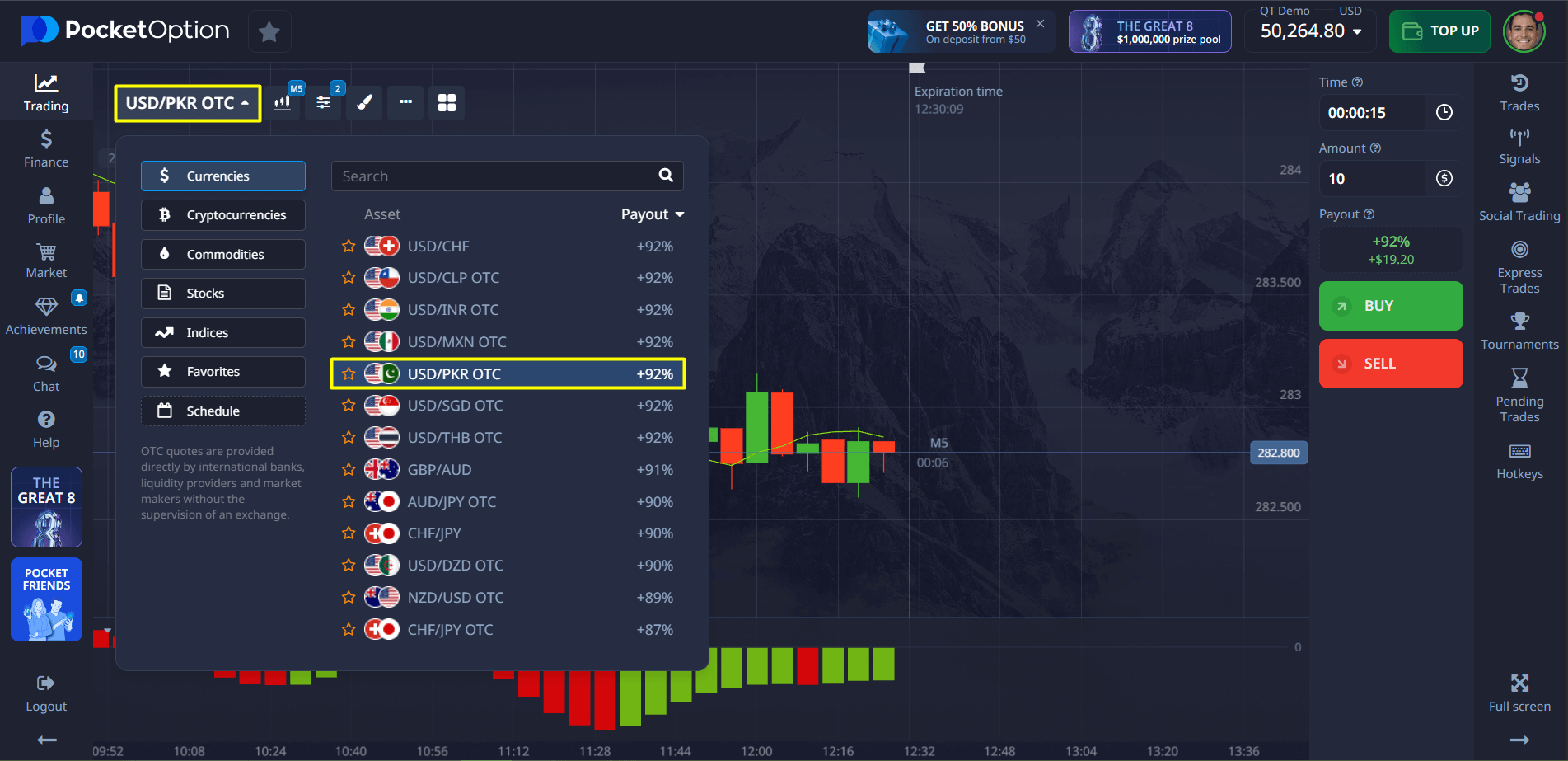Collapse the USD/PKR OTC asset dropdown

188,103
